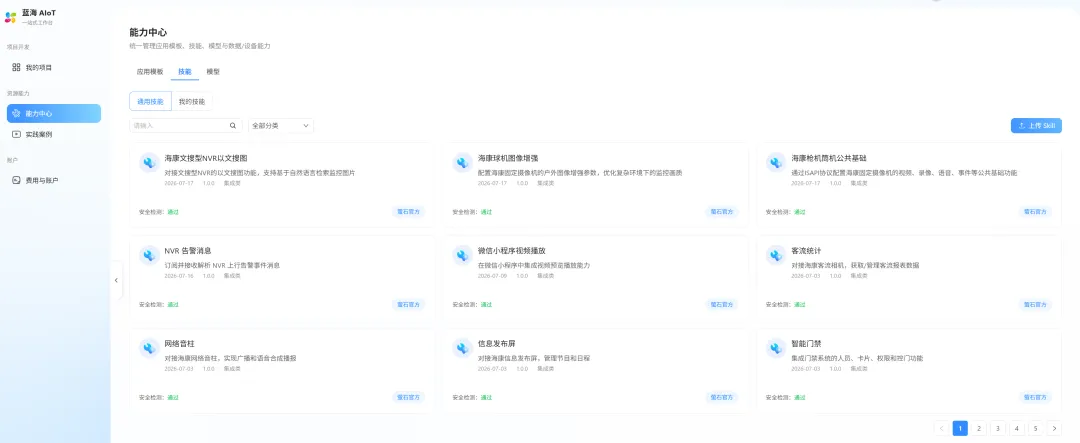Image resolution: width=1080 pixels, height=443 pixels.
Task: Click the 海康文搜型NVR以文搜图 skill icon
Action: click(149, 162)
